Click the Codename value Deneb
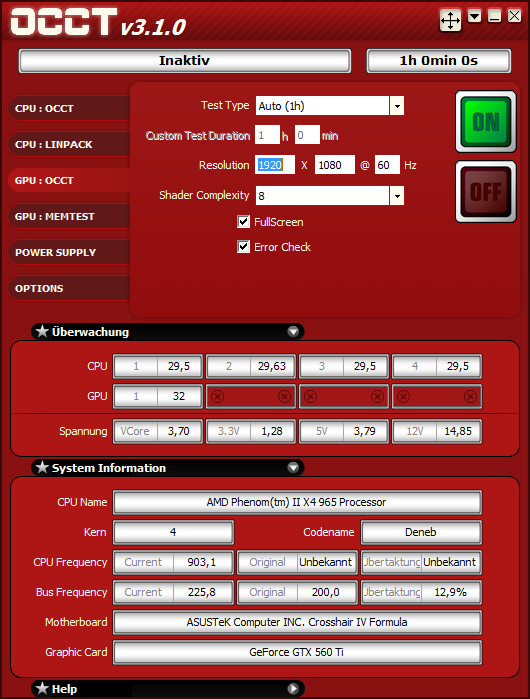This screenshot has width=530, height=699. 421,532
